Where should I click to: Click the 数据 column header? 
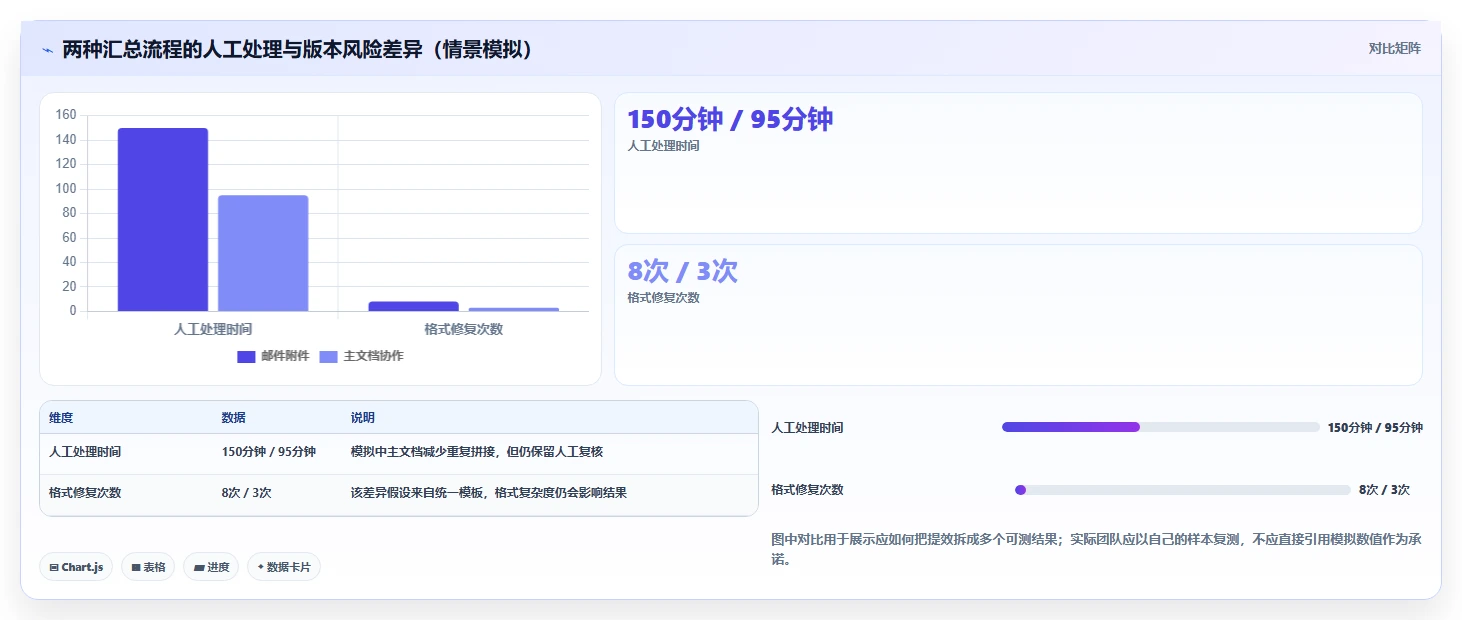click(x=234, y=418)
